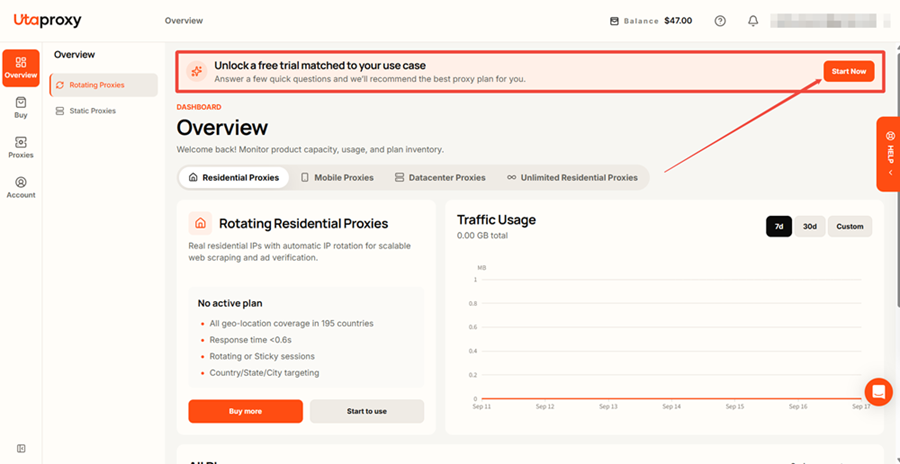Click the Rotating or Sticky sessions bullet

(x=262, y=356)
